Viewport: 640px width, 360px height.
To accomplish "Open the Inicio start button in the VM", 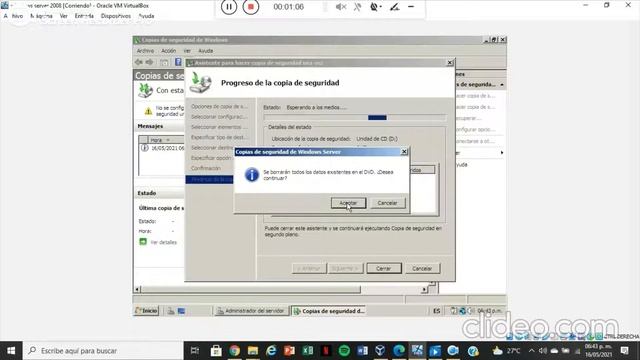I will [x=146, y=311].
